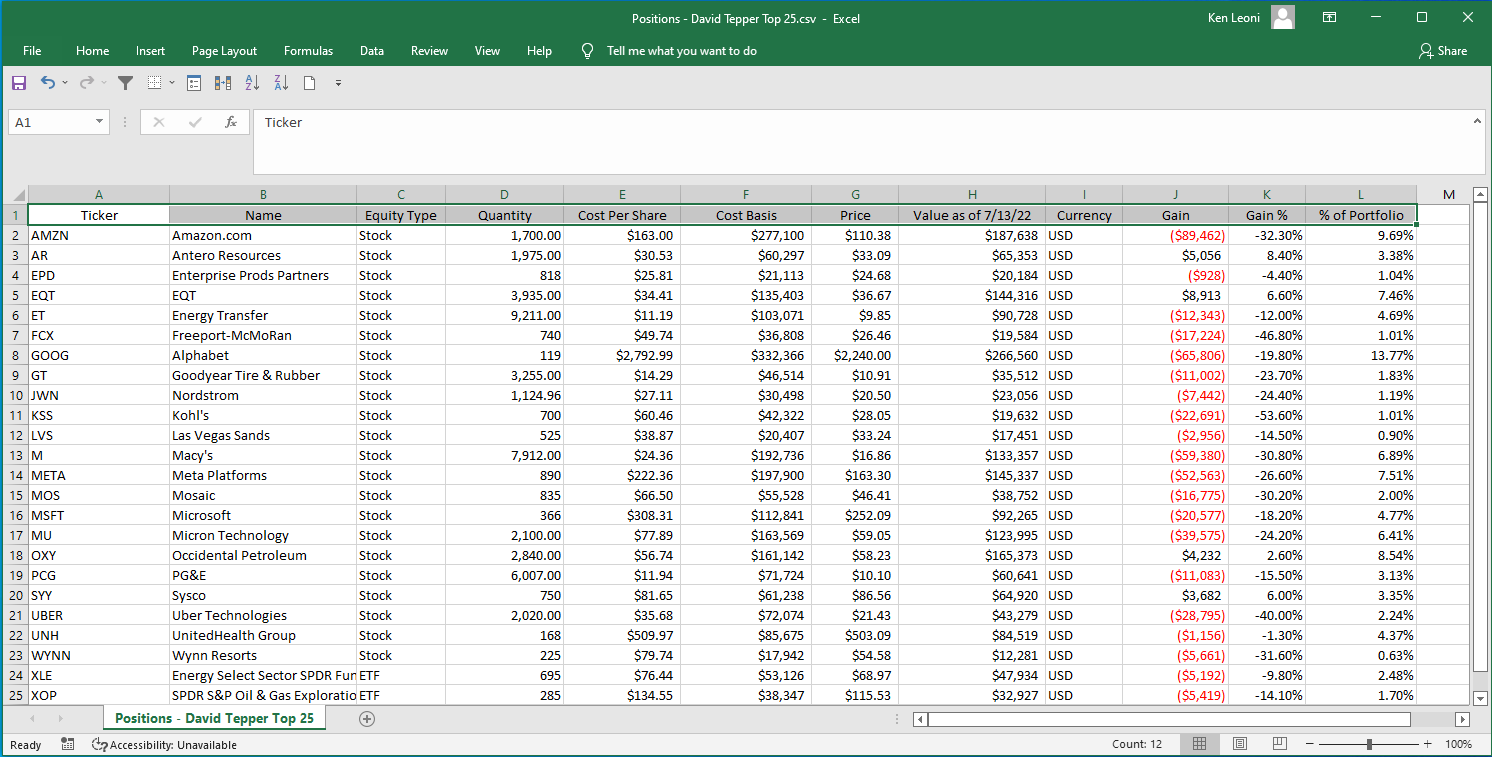Viewport: 1492px width, 757px height.
Task: Click the Ken Leoni account avatar
Action: 1283,17
